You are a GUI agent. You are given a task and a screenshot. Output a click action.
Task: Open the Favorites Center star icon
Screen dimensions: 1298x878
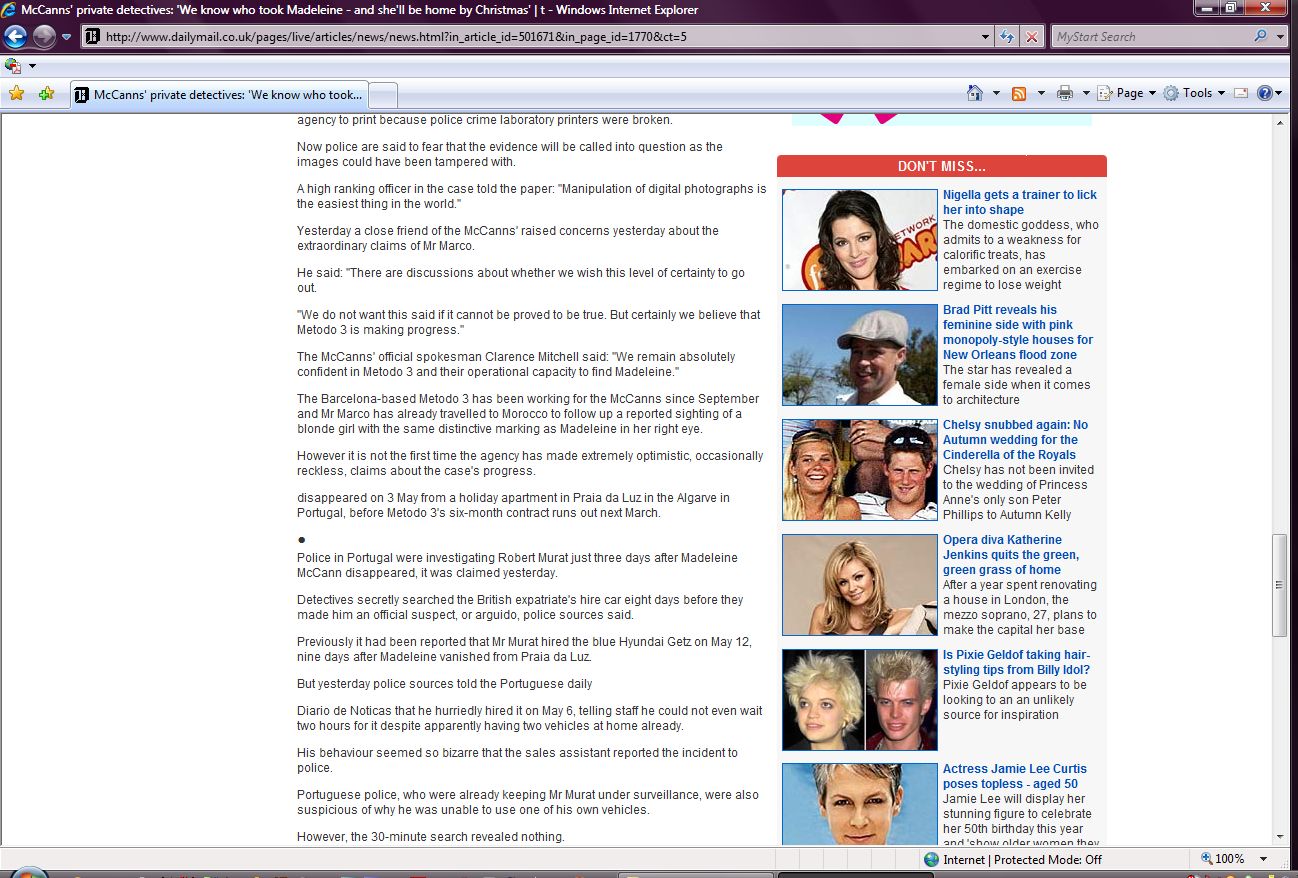coord(16,94)
